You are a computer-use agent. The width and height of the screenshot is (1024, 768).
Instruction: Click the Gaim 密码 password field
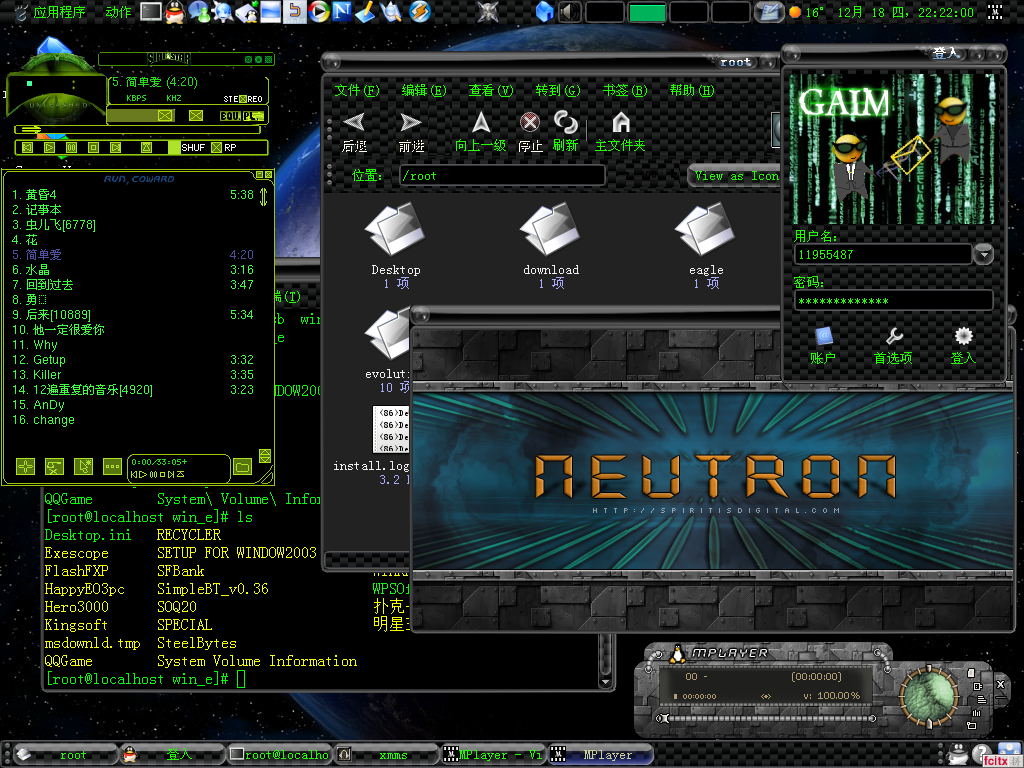[893, 300]
